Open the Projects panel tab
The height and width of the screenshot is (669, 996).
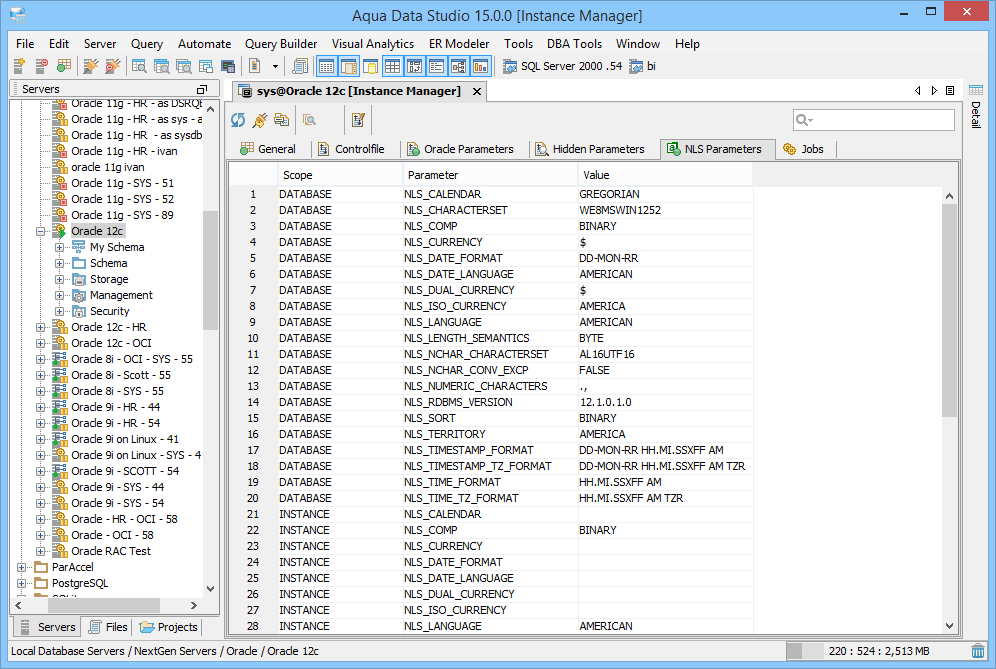168,627
